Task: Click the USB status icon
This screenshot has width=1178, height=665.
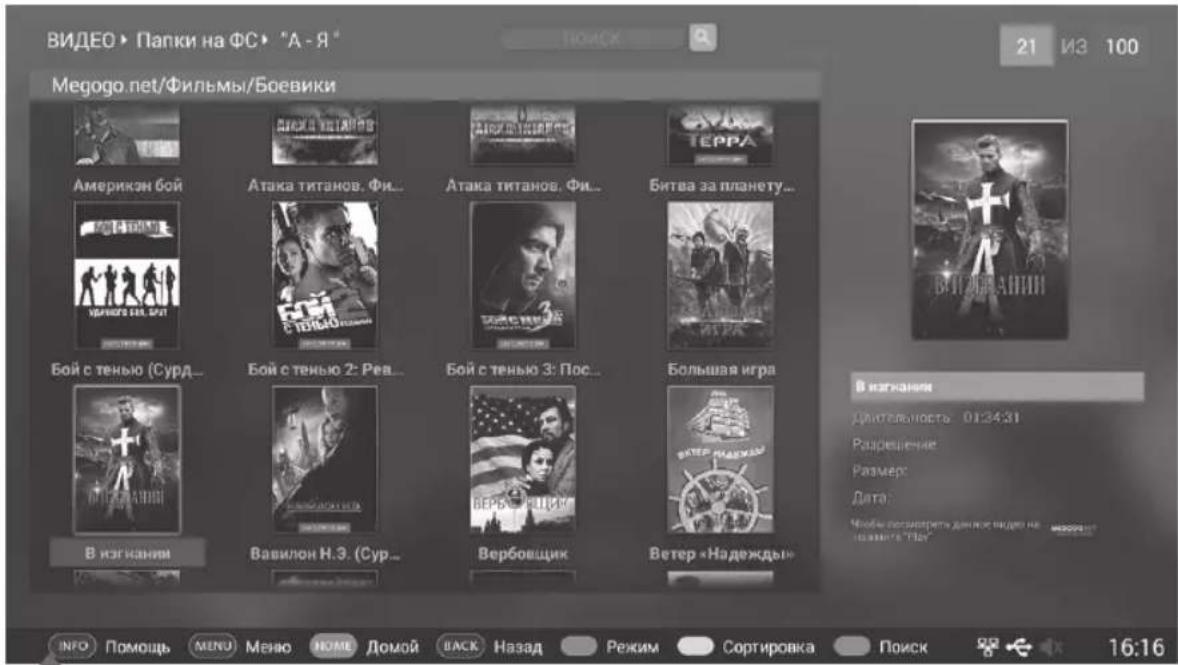Action: (1019, 646)
